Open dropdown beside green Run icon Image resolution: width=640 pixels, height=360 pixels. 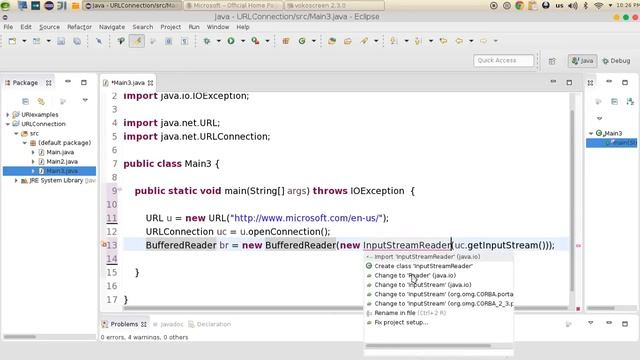click(x=243, y=41)
